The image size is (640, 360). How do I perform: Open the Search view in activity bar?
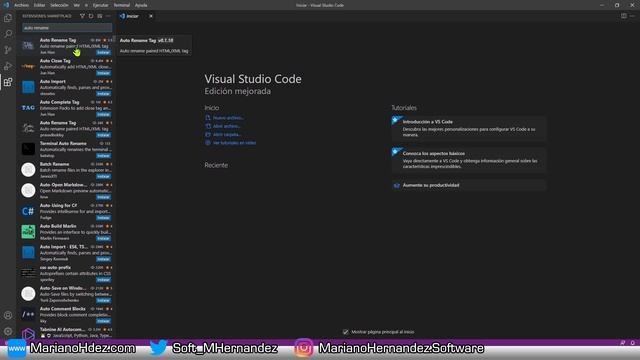click(x=8, y=34)
